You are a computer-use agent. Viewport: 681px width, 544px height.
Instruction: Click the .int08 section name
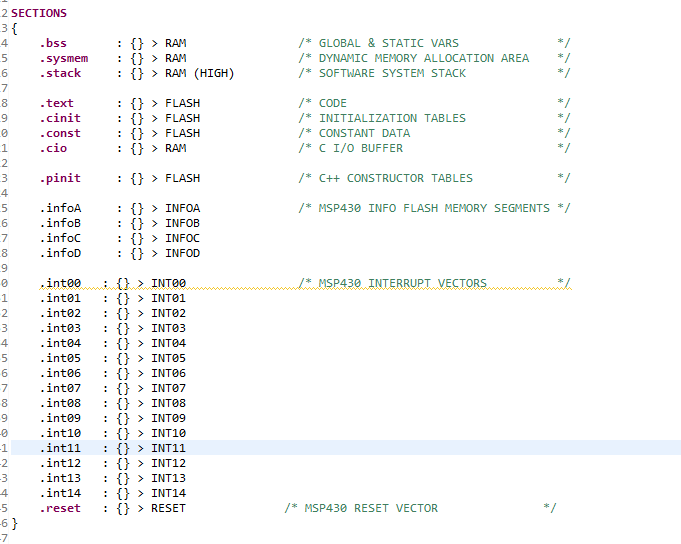[x=60, y=404]
